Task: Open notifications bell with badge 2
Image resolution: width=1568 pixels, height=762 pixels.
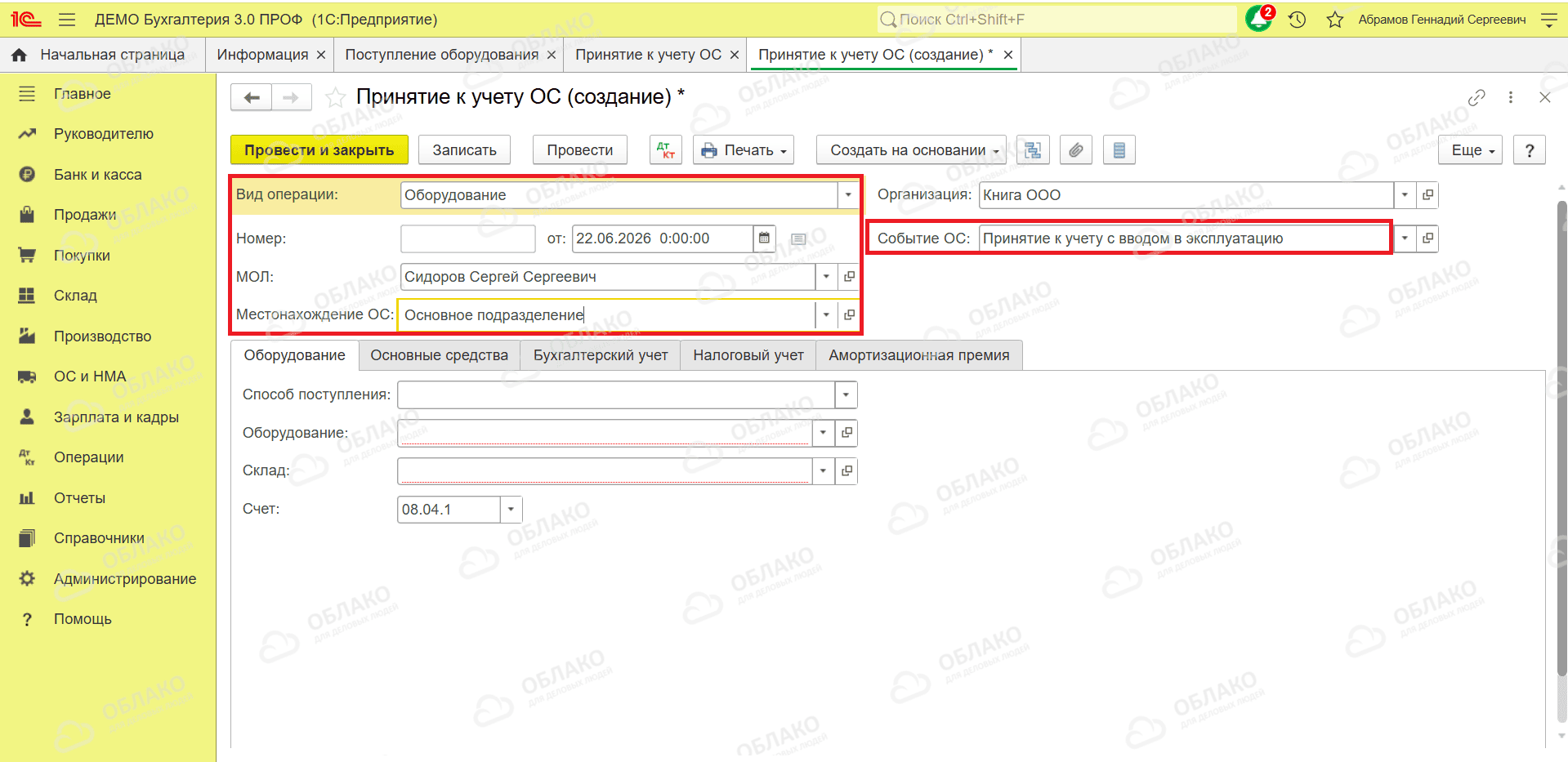Action: click(x=1258, y=19)
